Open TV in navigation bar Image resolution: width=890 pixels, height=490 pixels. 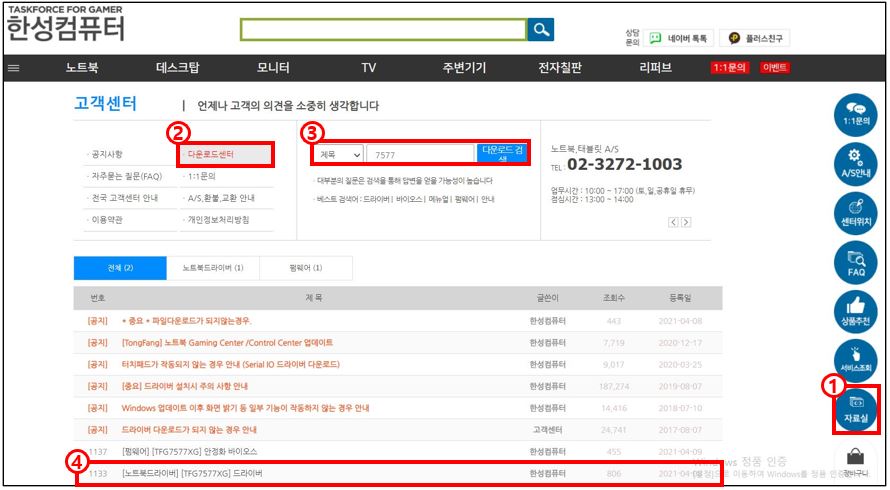point(369,68)
